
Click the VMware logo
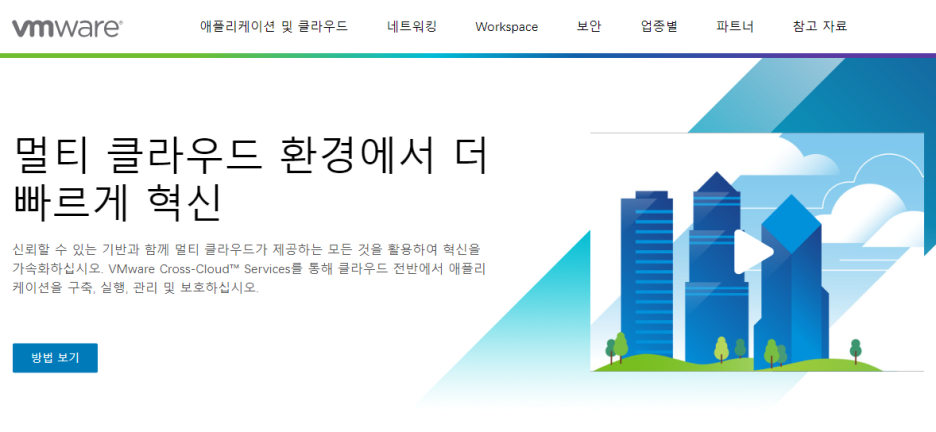click(x=67, y=27)
